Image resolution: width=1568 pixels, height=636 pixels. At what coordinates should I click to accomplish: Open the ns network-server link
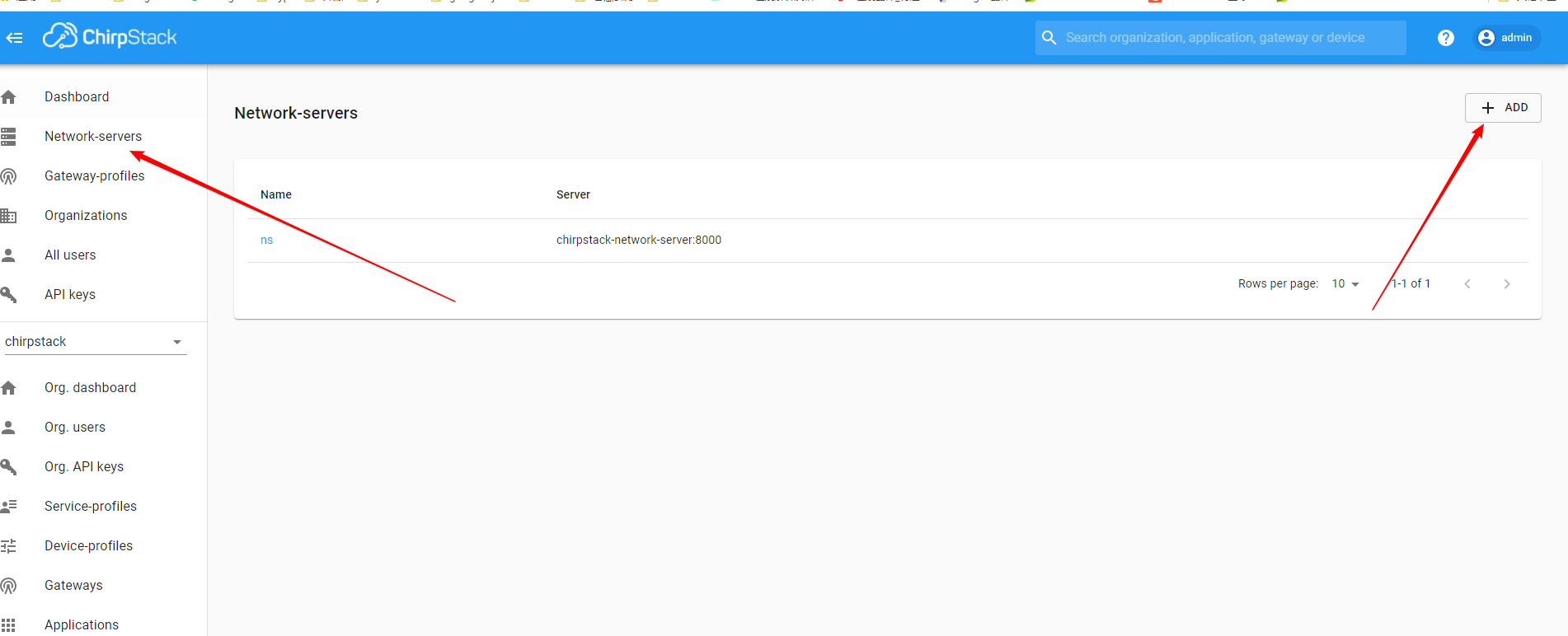click(266, 241)
